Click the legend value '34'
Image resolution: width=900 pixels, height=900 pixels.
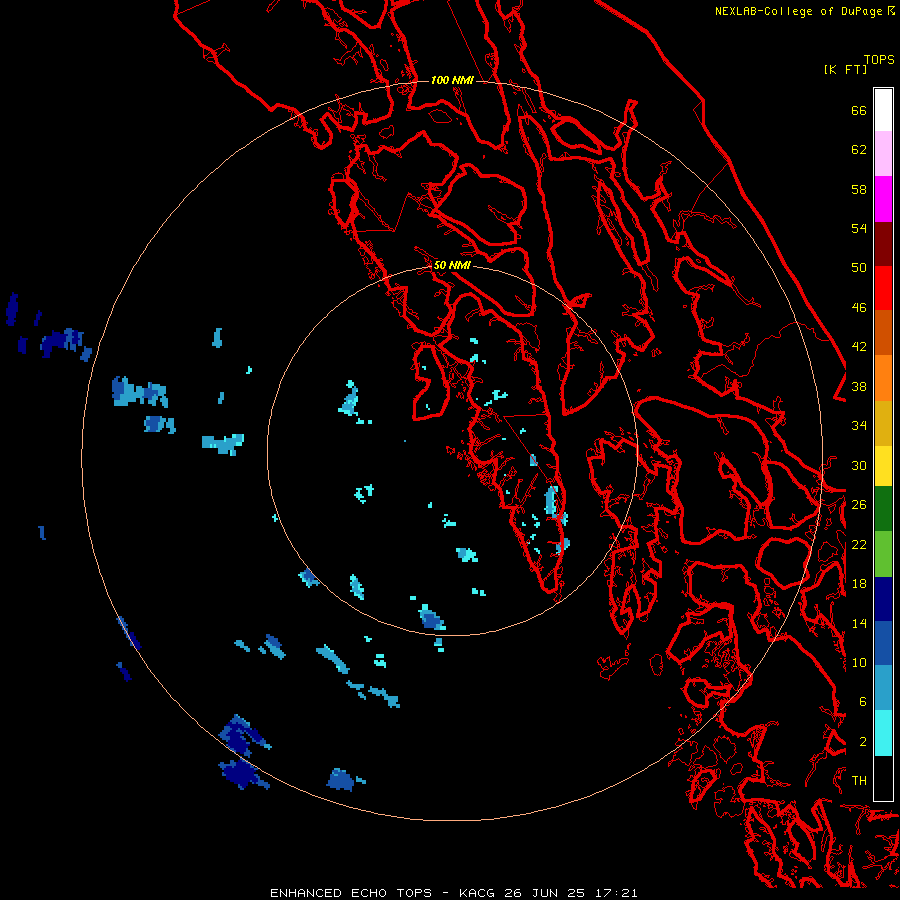859,426
